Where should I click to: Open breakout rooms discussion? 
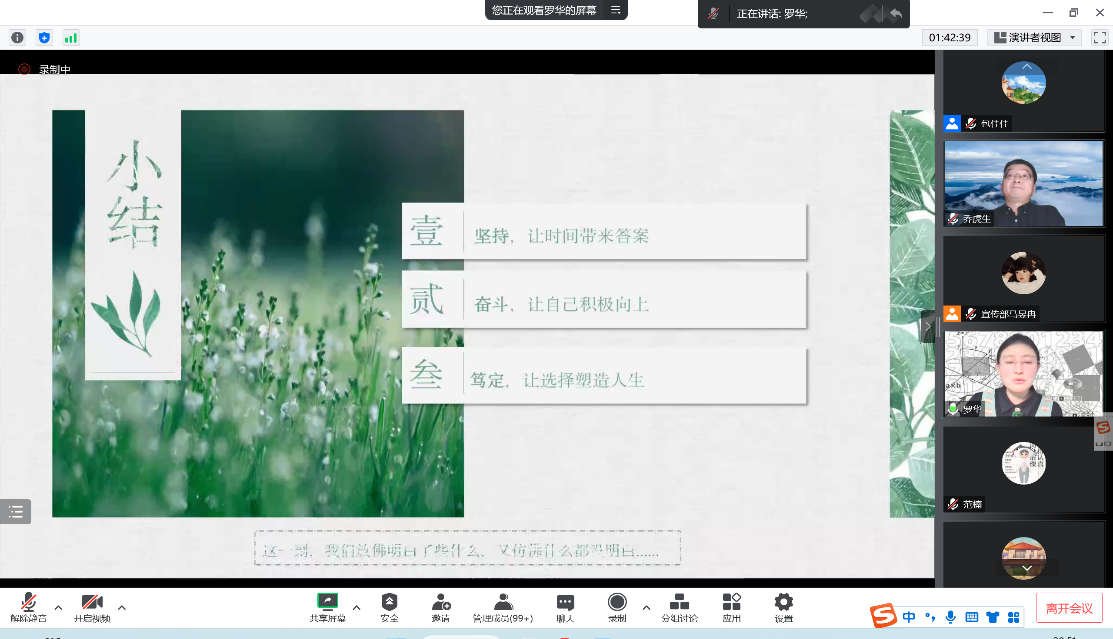click(x=679, y=603)
